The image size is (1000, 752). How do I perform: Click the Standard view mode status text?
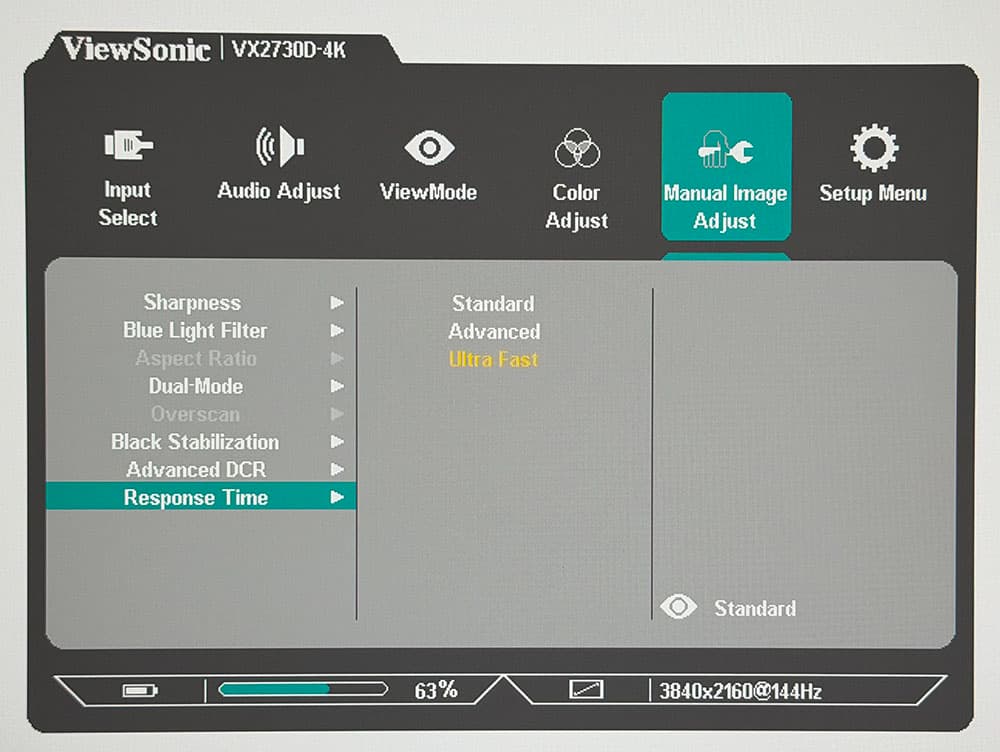(x=755, y=608)
